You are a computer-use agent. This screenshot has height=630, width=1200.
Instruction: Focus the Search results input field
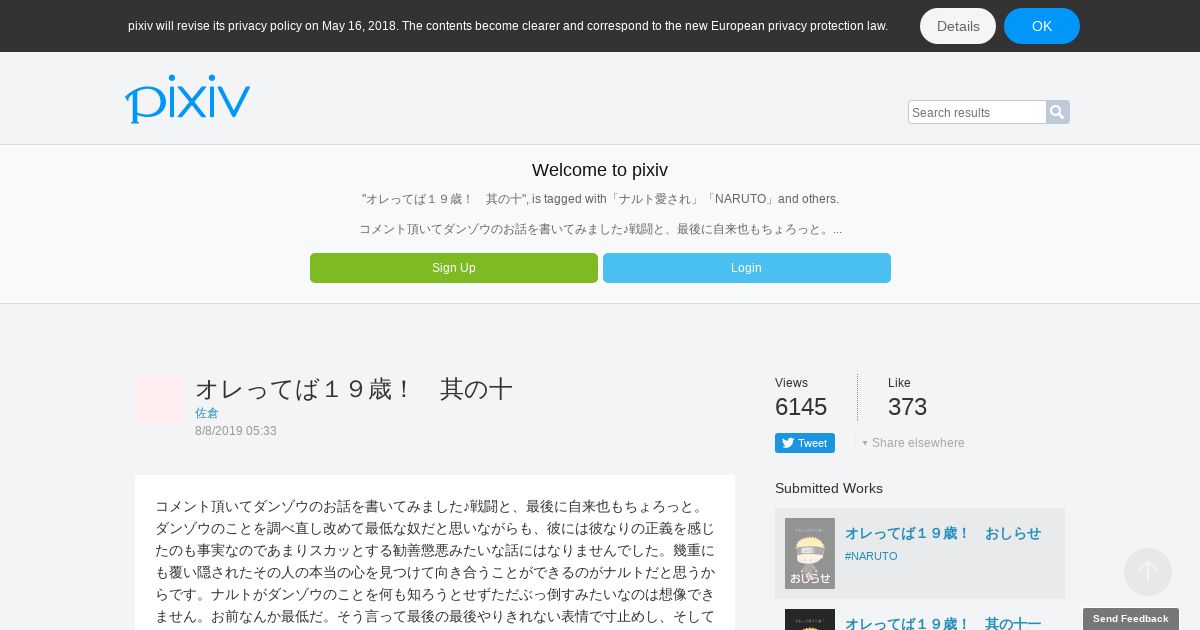(977, 112)
